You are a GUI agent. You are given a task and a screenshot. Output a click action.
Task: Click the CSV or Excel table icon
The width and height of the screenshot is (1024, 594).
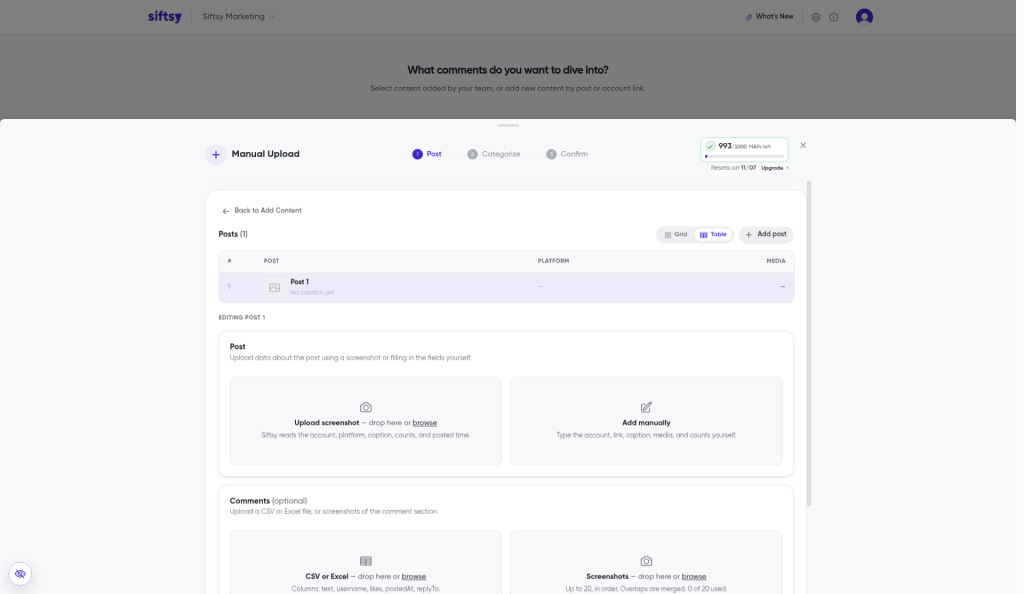[x=366, y=561]
